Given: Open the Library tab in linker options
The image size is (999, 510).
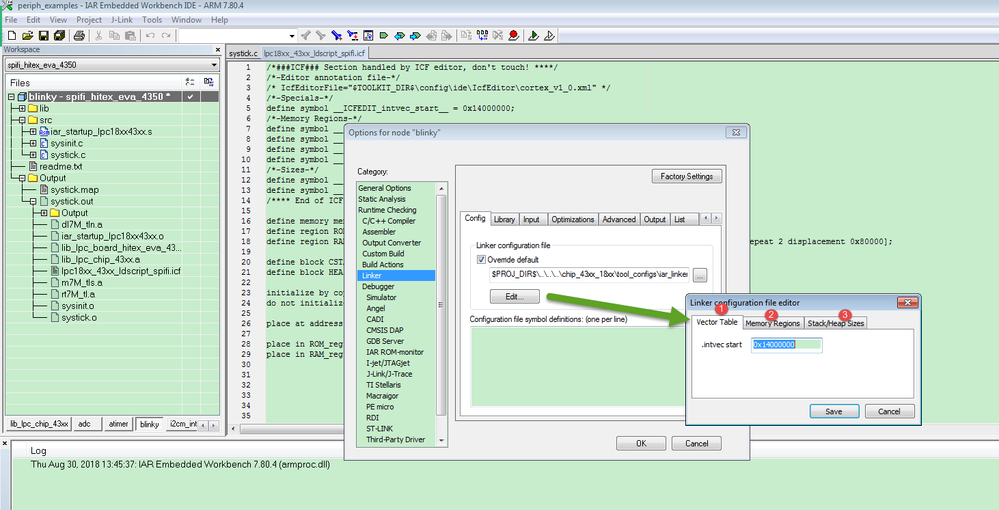Looking at the screenshot, I should click(504, 219).
